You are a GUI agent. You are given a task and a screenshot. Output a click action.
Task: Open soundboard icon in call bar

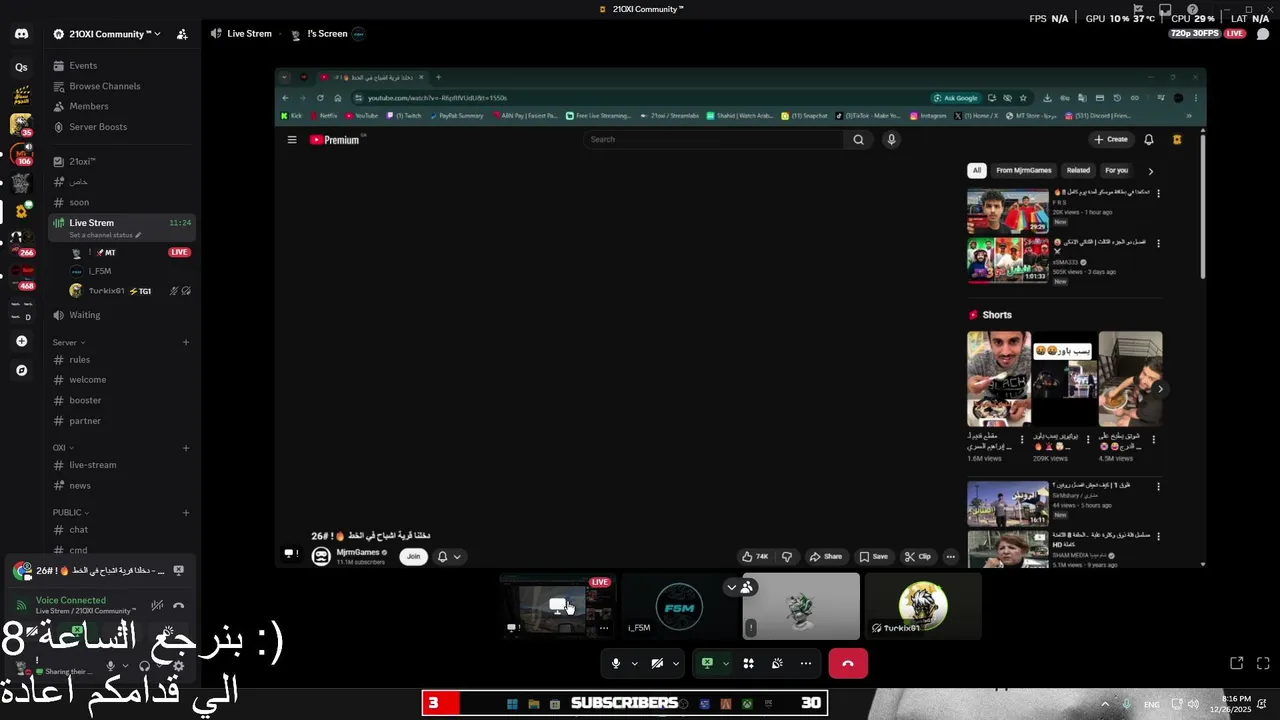pos(777,663)
